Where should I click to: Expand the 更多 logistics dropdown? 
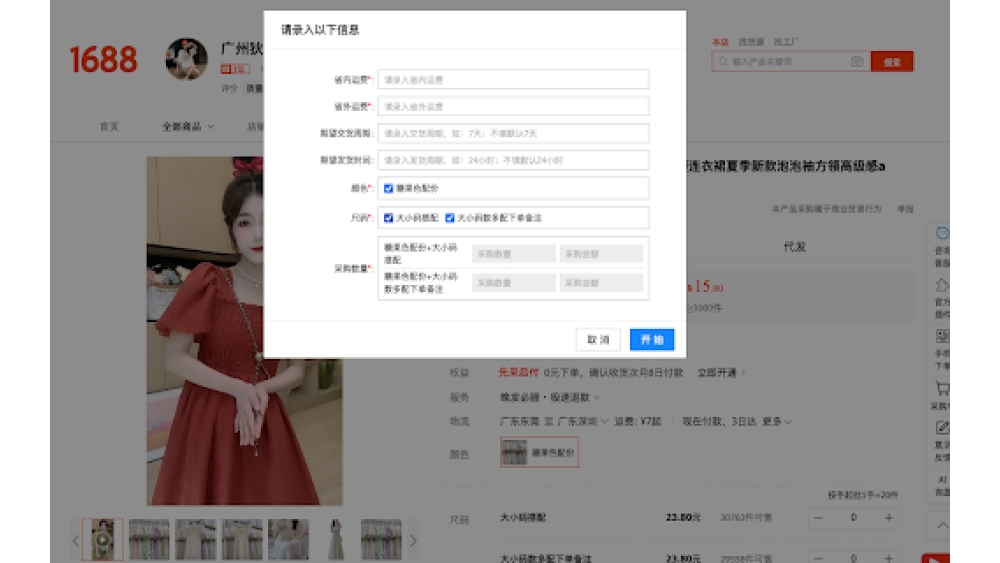coord(777,421)
